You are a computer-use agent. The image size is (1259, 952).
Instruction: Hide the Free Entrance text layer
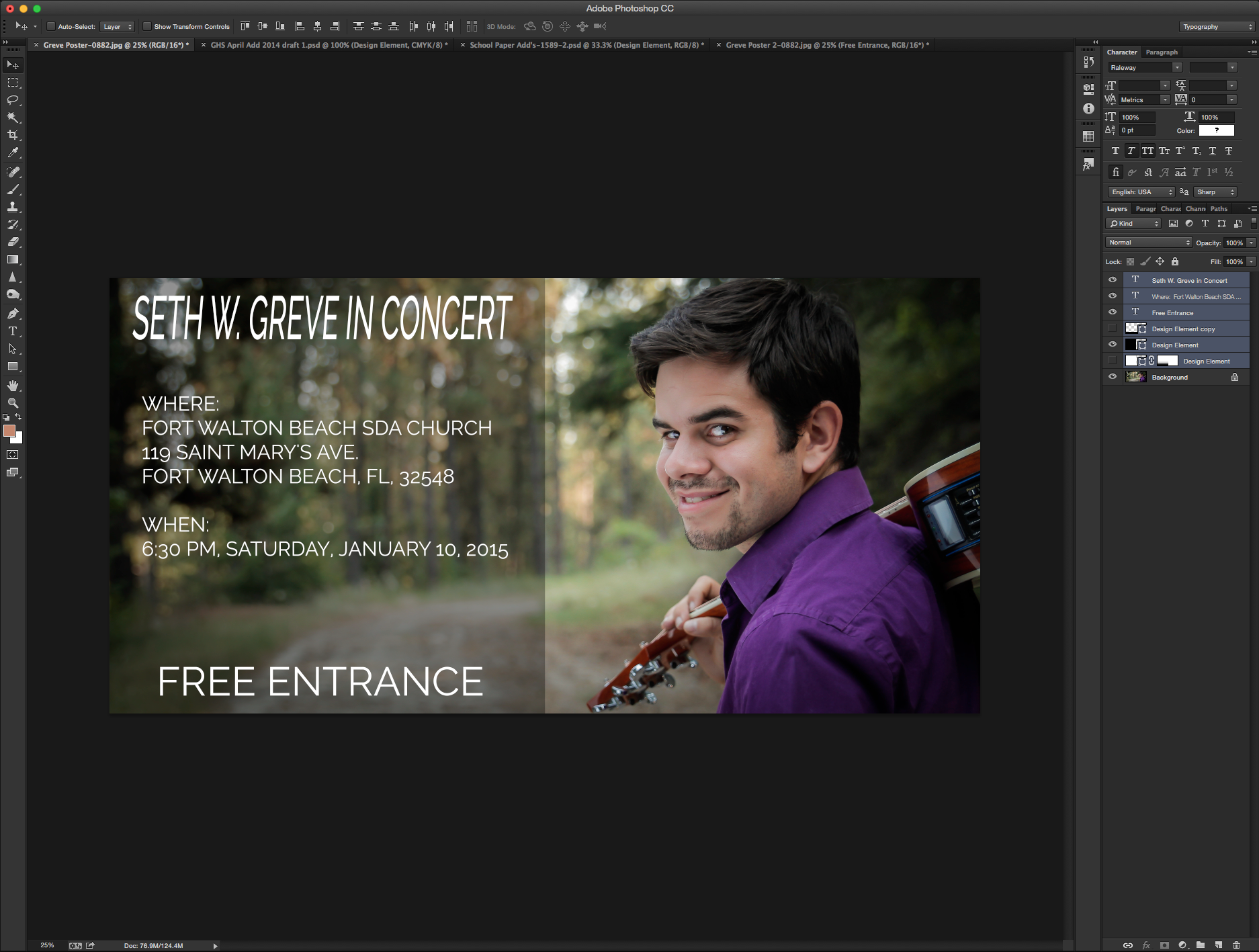[x=1113, y=312]
